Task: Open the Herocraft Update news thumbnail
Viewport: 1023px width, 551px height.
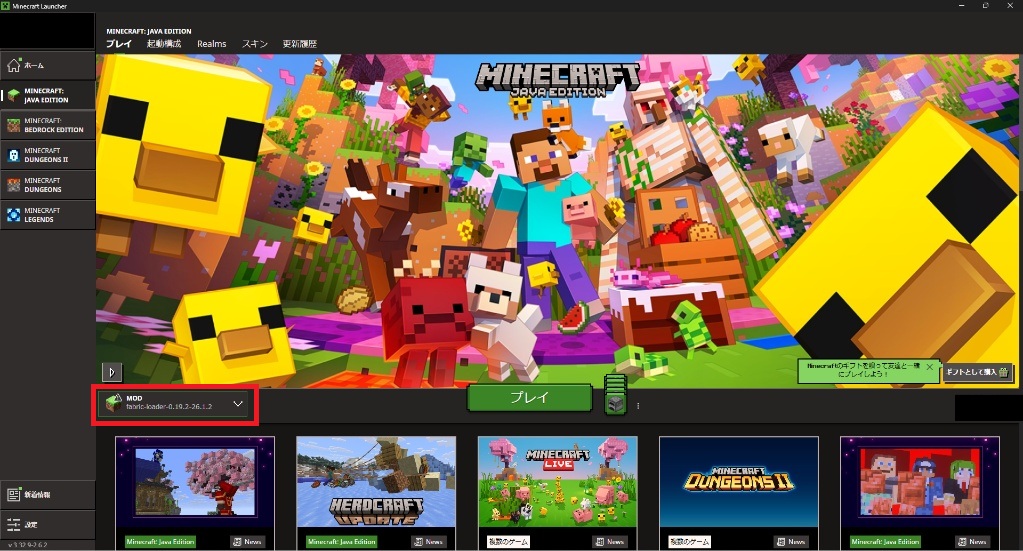Action: (x=376, y=482)
